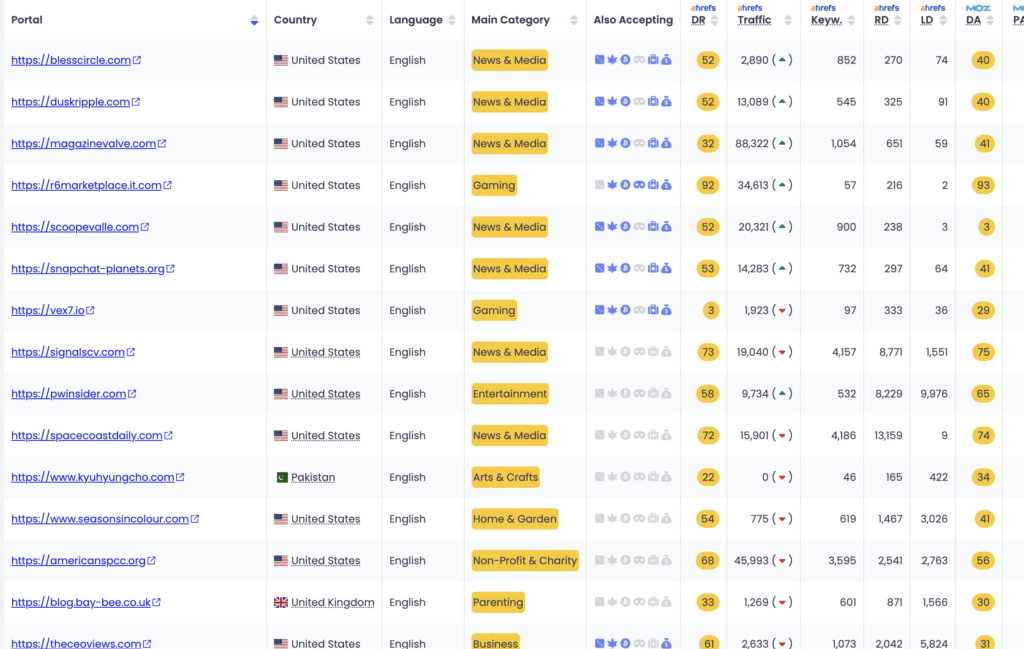Open the https://www.seasonsincolour.com link
Image resolution: width=1024 pixels, height=649 pixels.
pos(100,519)
